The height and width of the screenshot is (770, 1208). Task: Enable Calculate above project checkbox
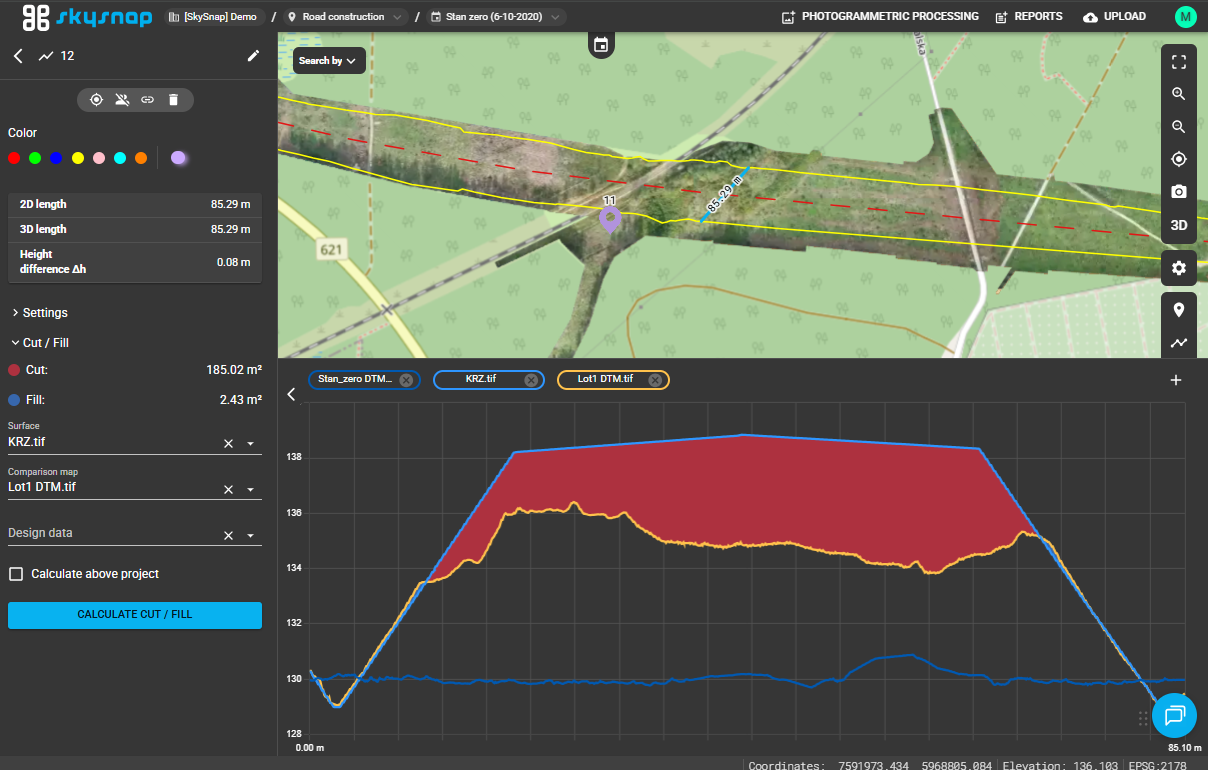(16, 574)
